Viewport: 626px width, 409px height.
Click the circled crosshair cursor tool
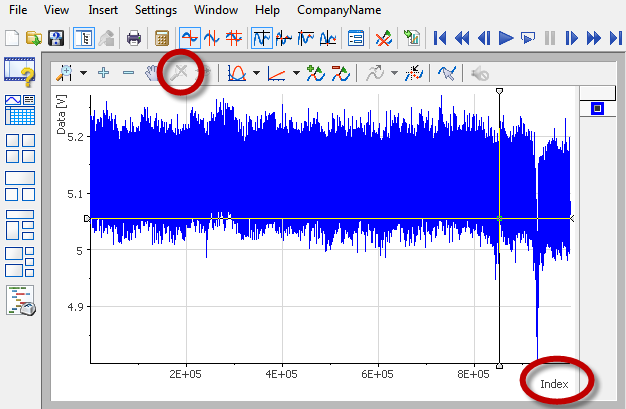tap(181, 73)
